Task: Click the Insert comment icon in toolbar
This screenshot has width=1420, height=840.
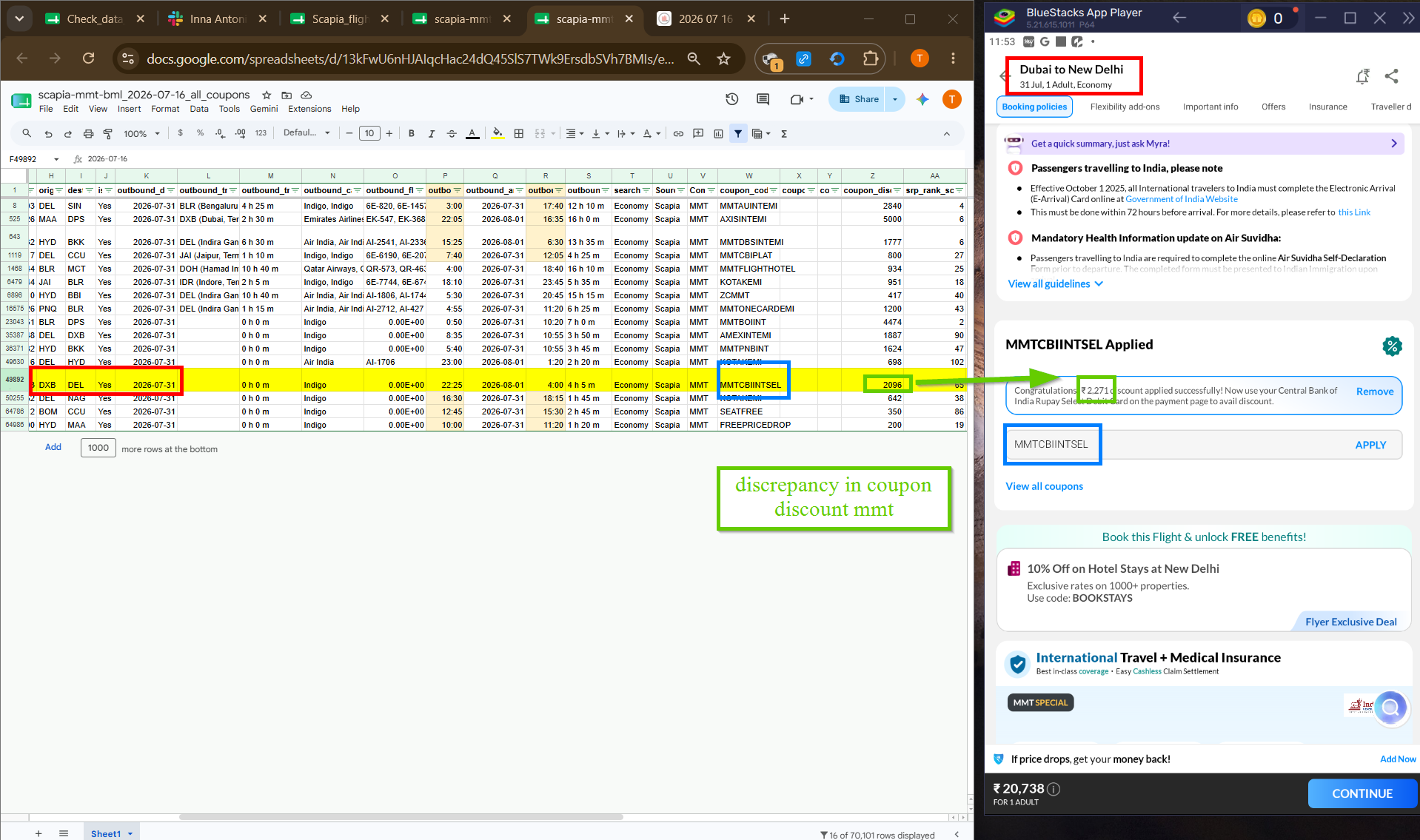Action: 698,133
